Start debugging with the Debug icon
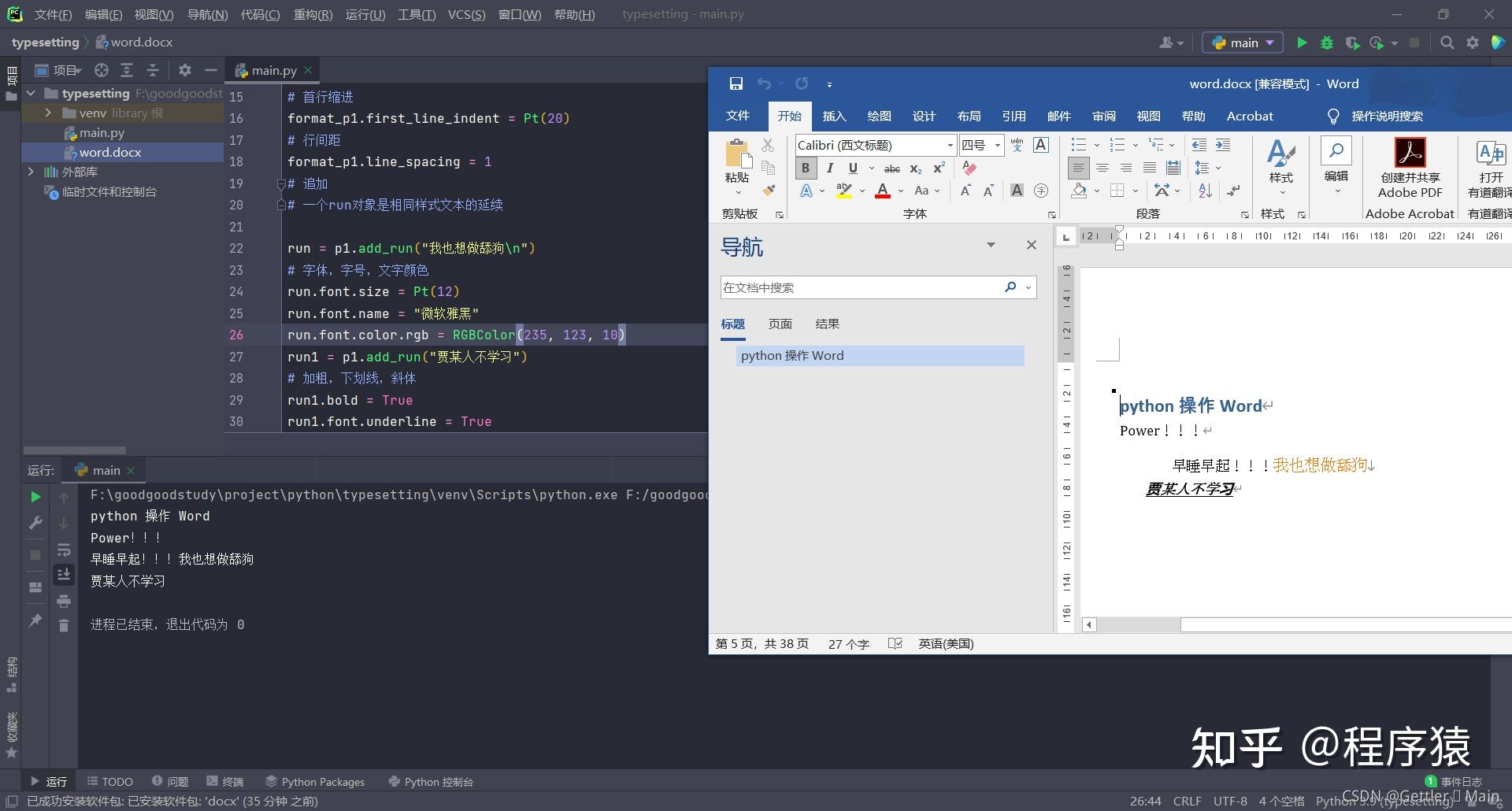 coord(1328,43)
